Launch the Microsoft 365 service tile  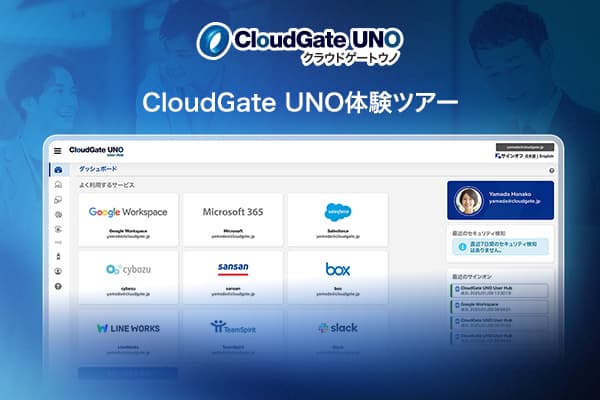coord(233,220)
